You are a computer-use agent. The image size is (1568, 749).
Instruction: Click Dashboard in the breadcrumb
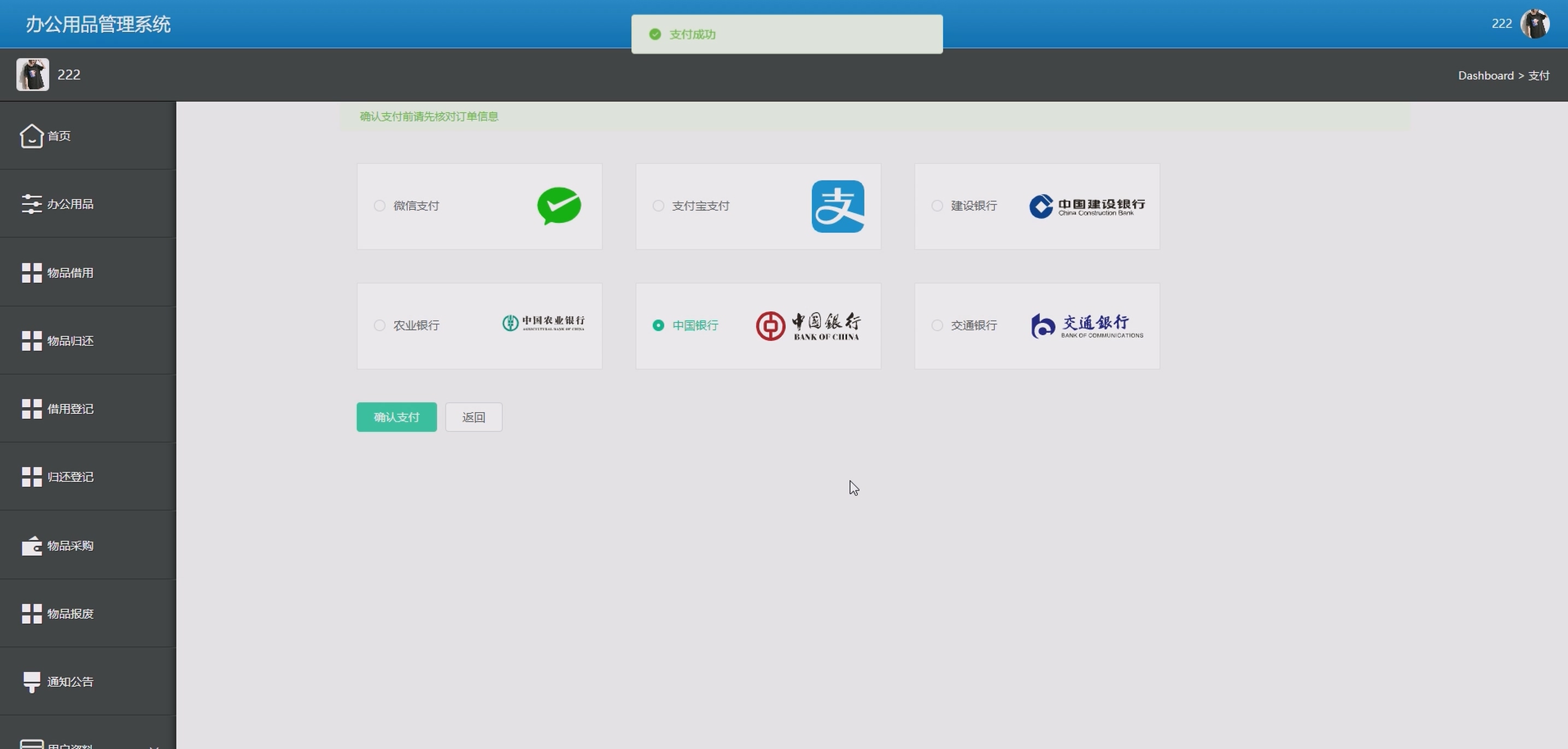pyautogui.click(x=1485, y=75)
